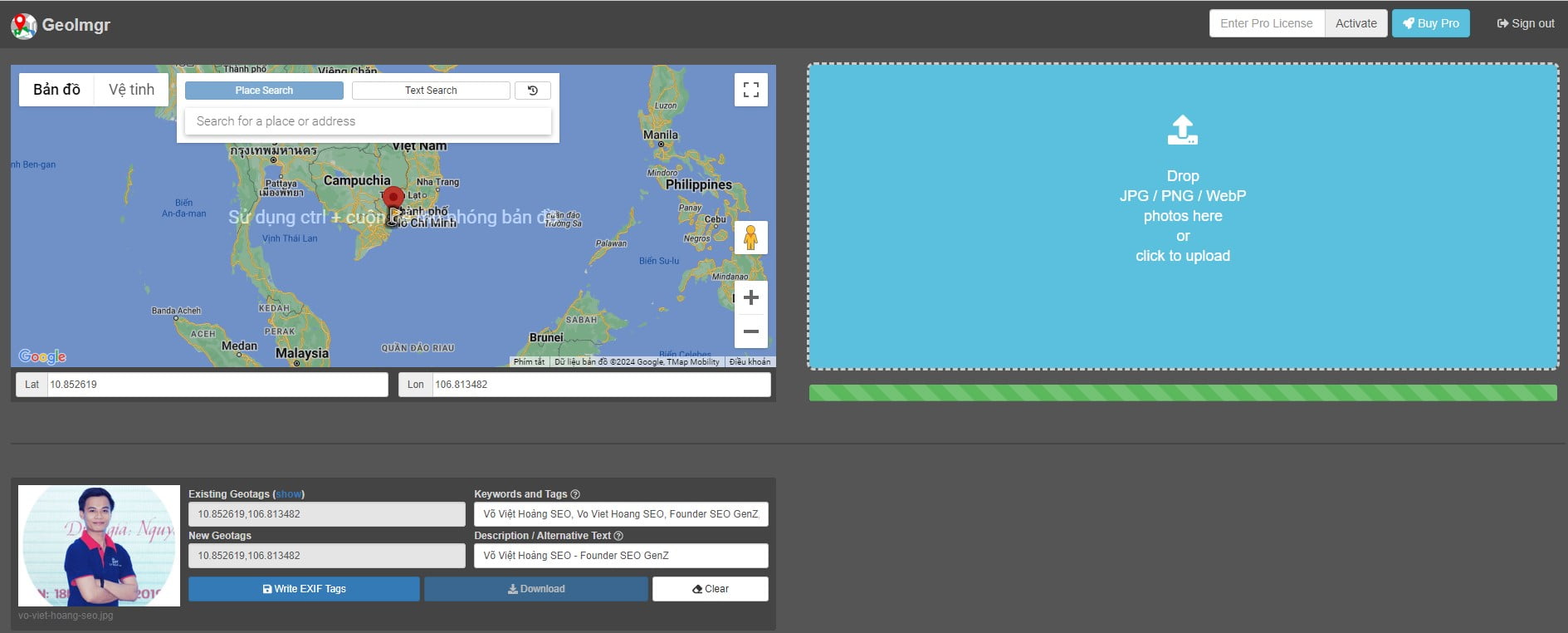The image size is (1568, 633).
Task: Click the green striped progress bar
Action: 1183,393
